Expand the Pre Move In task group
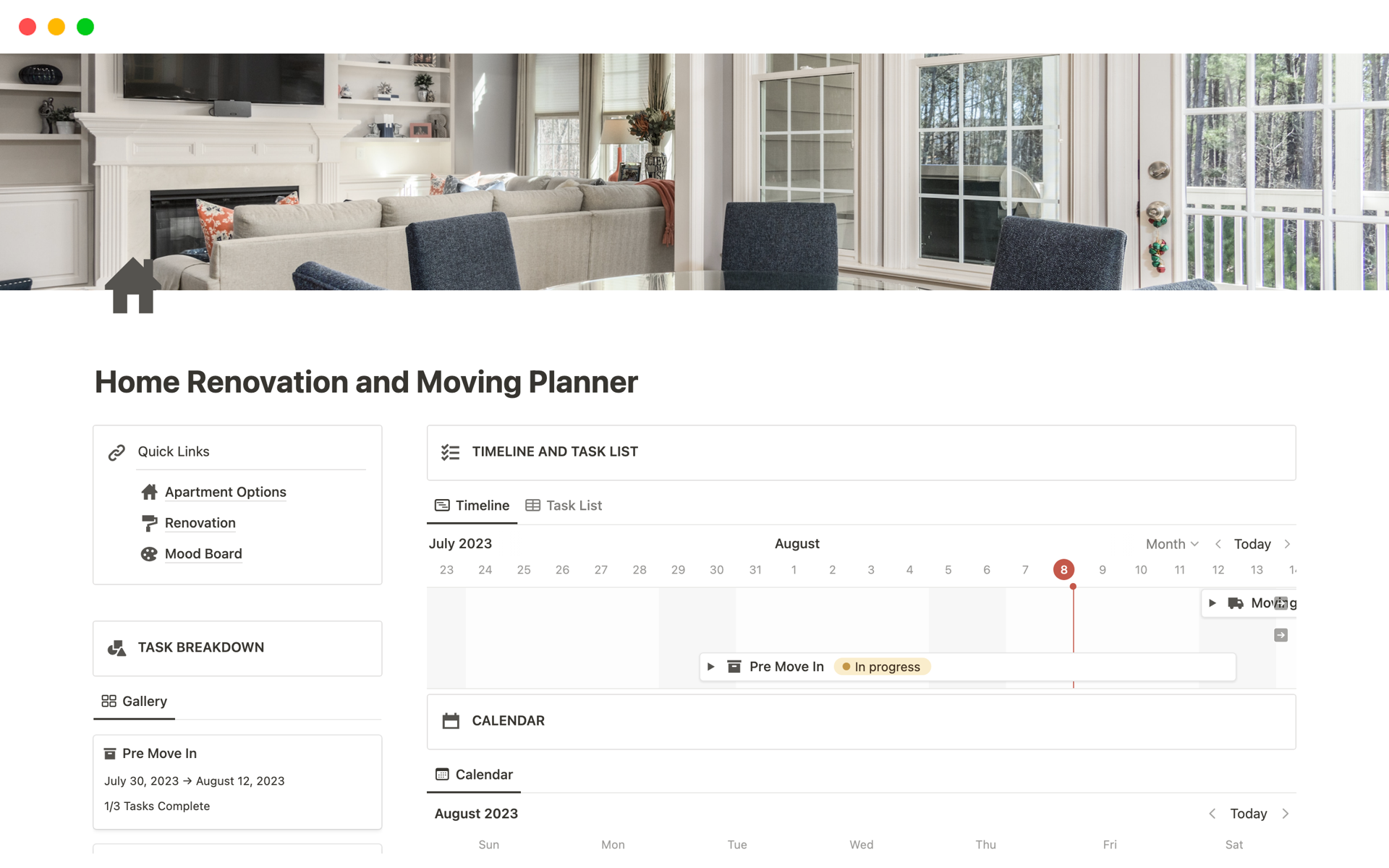 click(710, 665)
